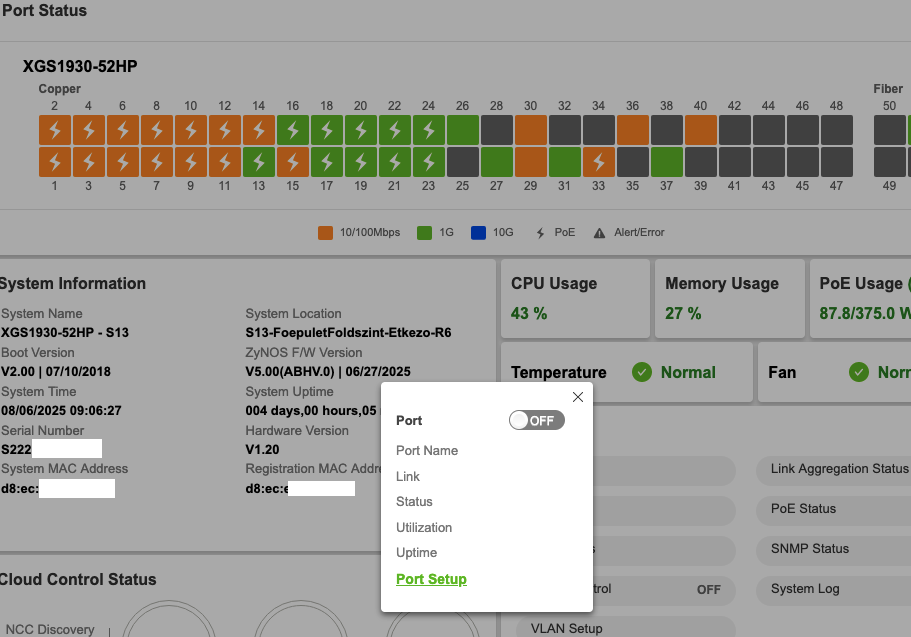Click inactive port 43

click(769, 162)
